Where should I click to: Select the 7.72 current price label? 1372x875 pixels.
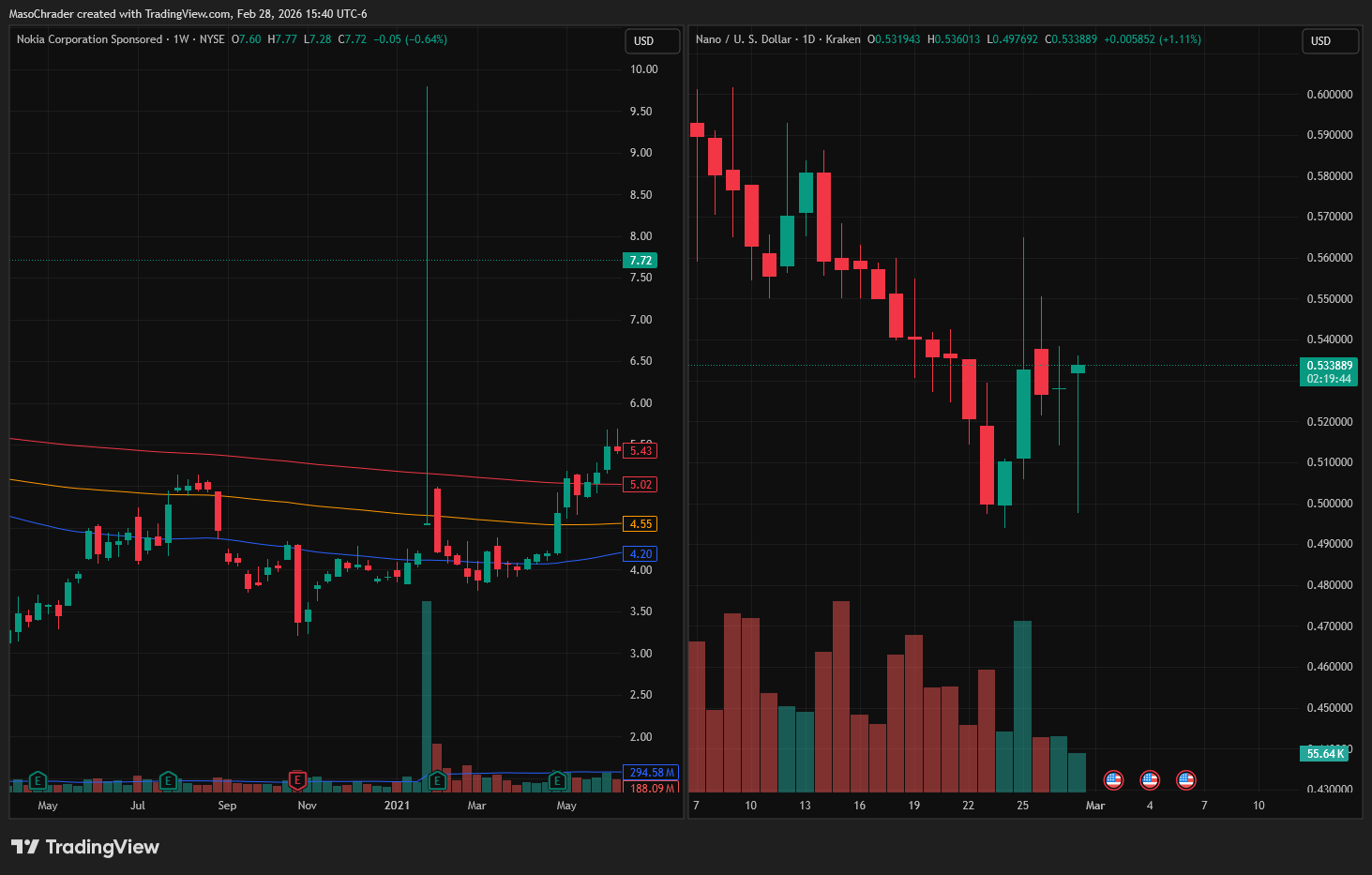click(x=641, y=261)
